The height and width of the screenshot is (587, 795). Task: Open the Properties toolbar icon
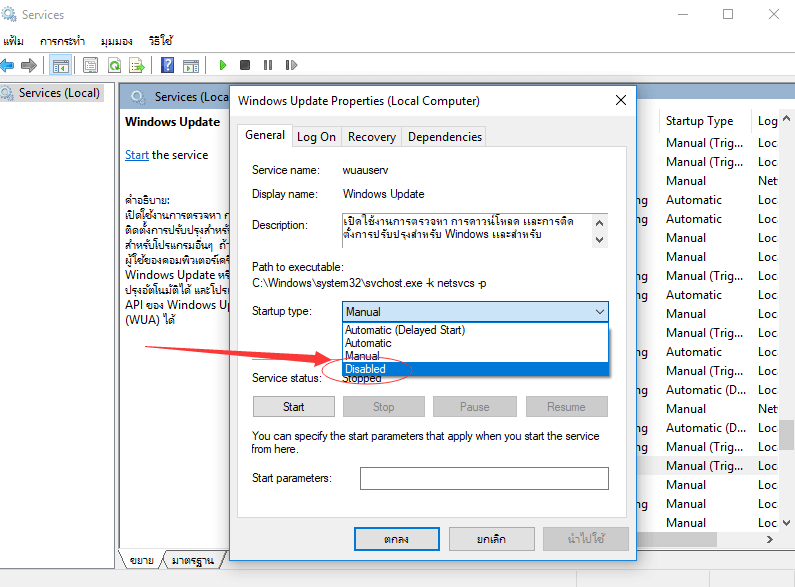coord(90,65)
